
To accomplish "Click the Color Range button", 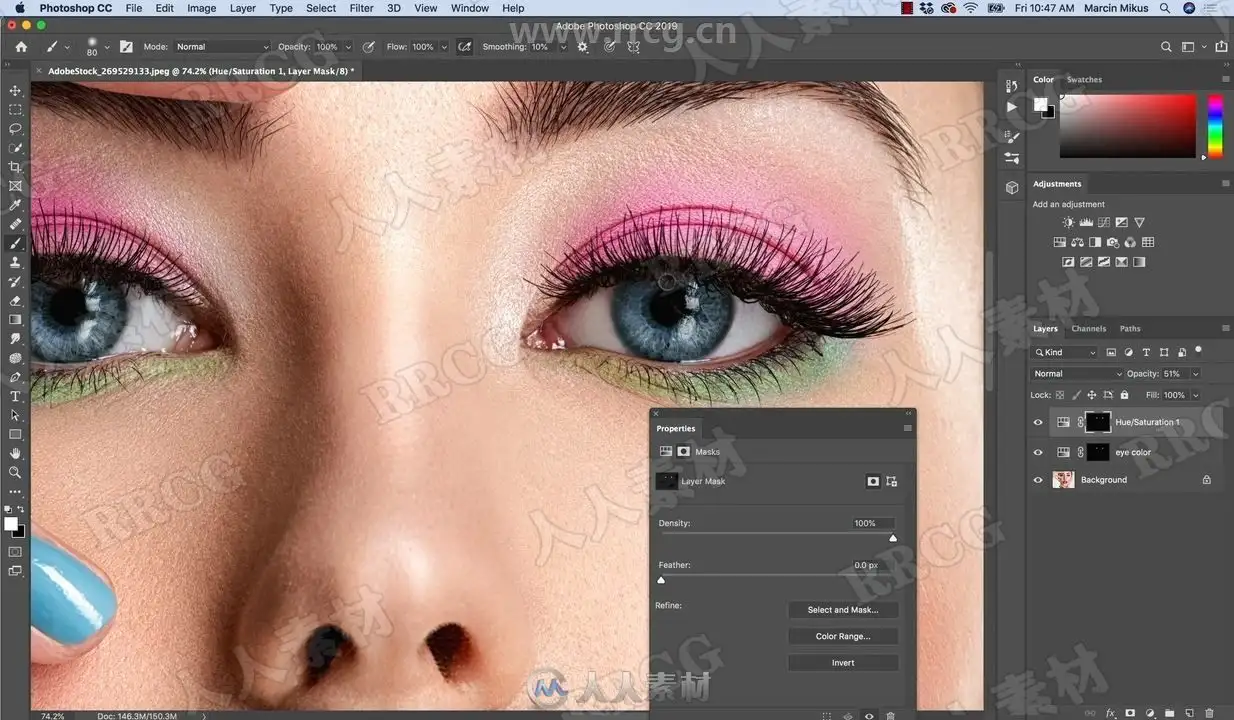I will pyautogui.click(x=843, y=636).
